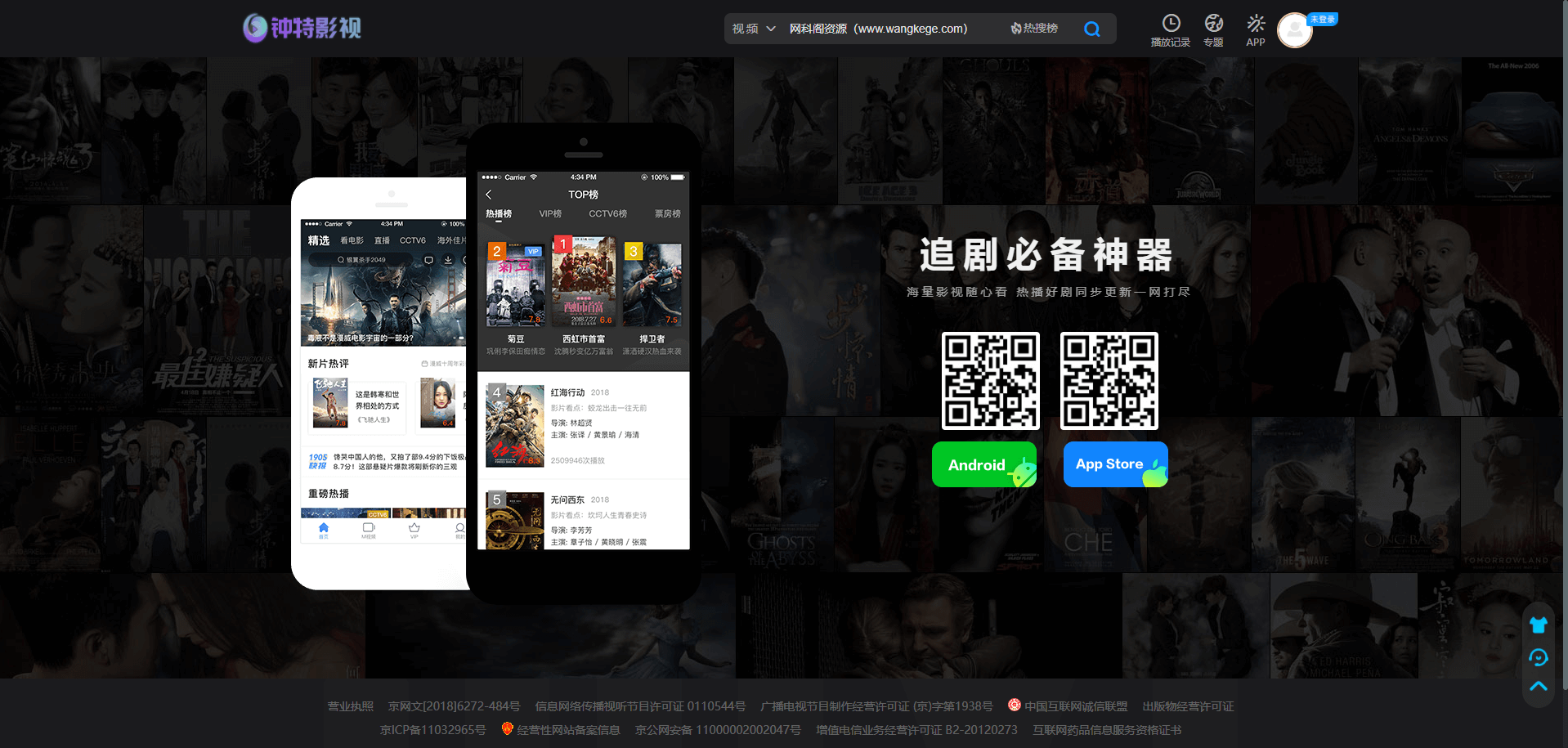
Task: Open 出版物经营许可证 link
Action: 1188,706
